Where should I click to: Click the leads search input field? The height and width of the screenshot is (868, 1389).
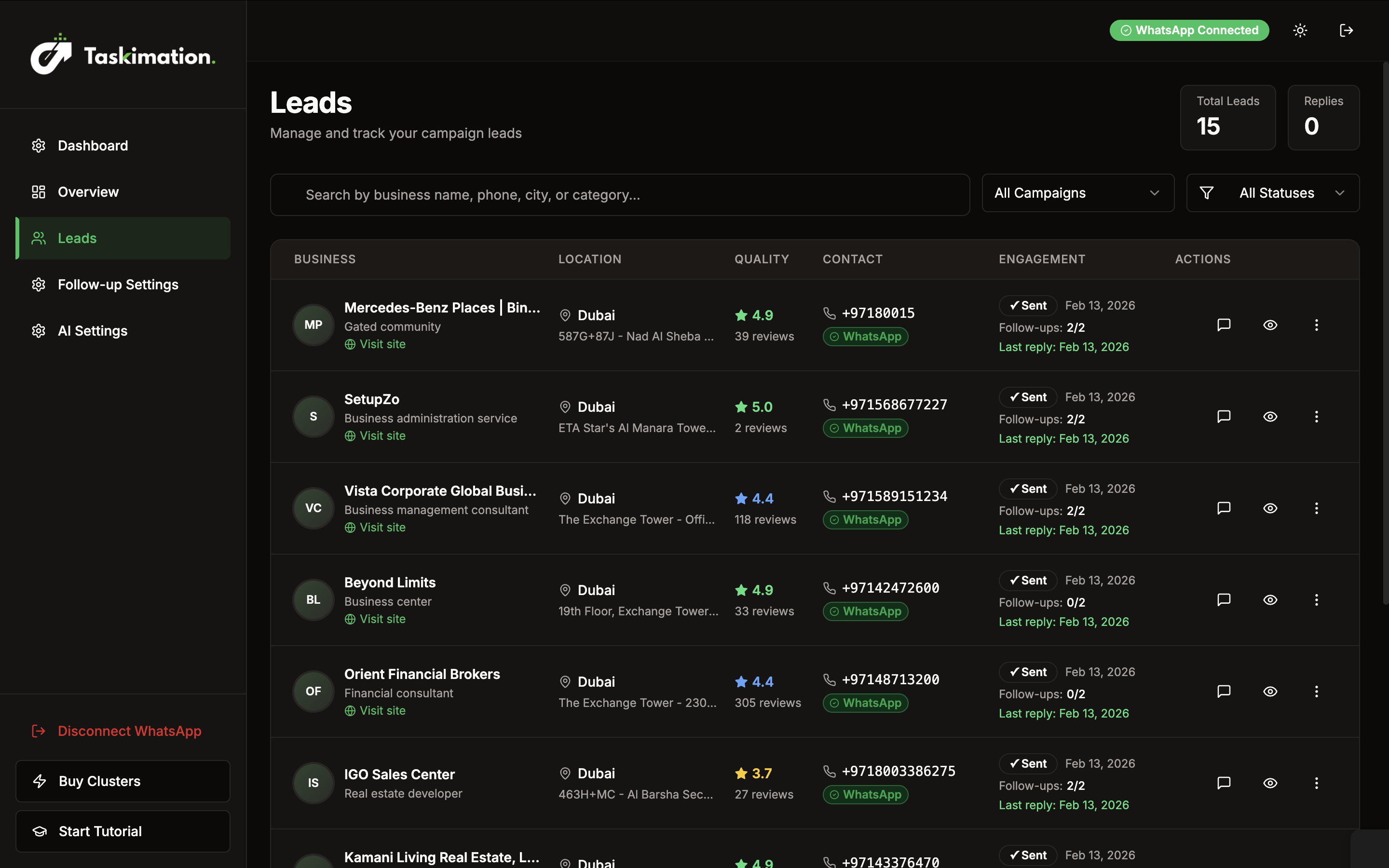[620, 195]
